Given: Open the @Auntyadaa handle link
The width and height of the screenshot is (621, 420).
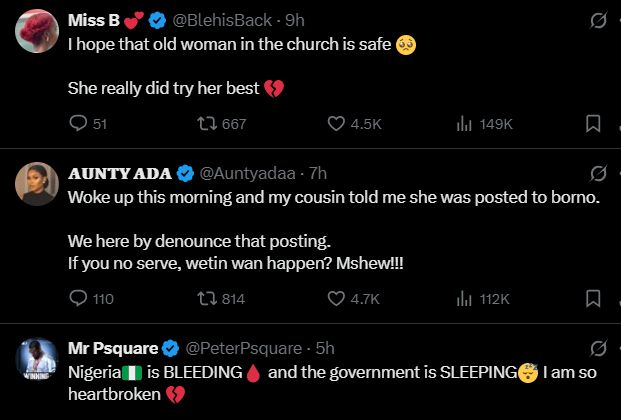Looking at the screenshot, I should [x=248, y=174].
